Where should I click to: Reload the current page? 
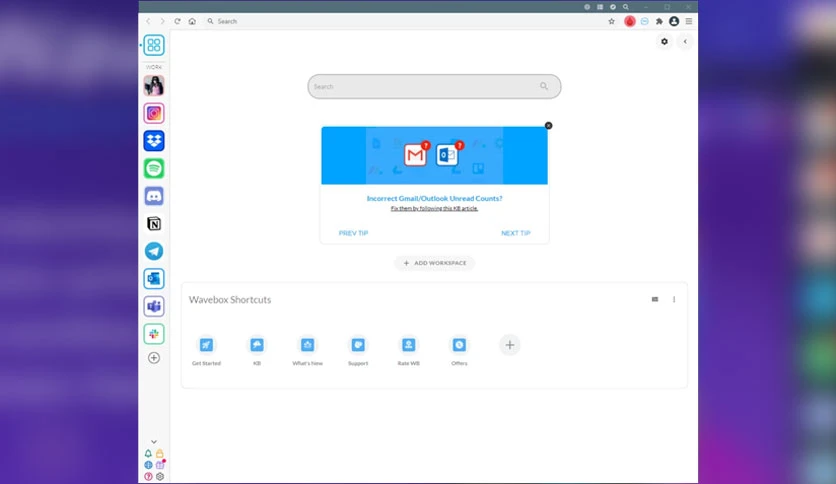click(x=178, y=21)
